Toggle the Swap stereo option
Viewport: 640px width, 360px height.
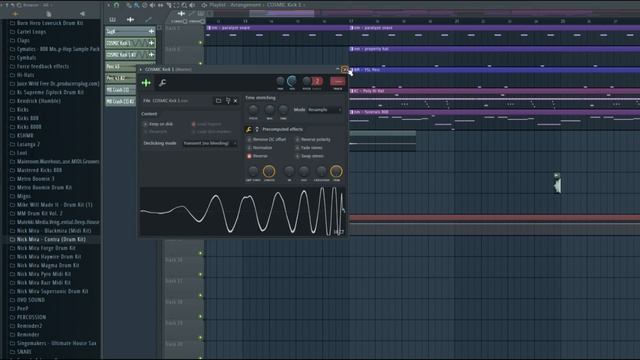(309, 156)
